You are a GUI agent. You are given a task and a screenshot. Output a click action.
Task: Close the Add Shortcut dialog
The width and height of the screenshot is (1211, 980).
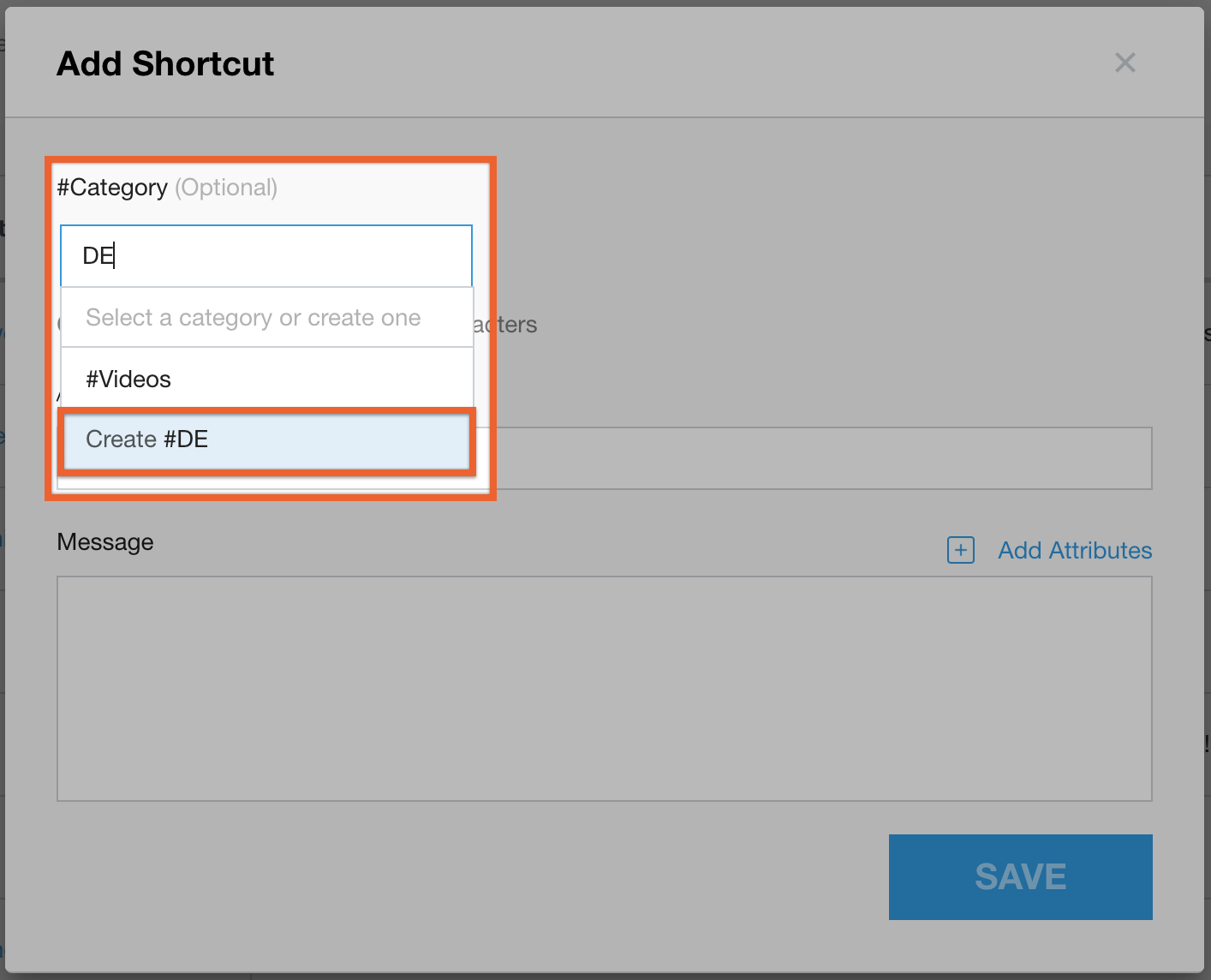coord(1124,63)
